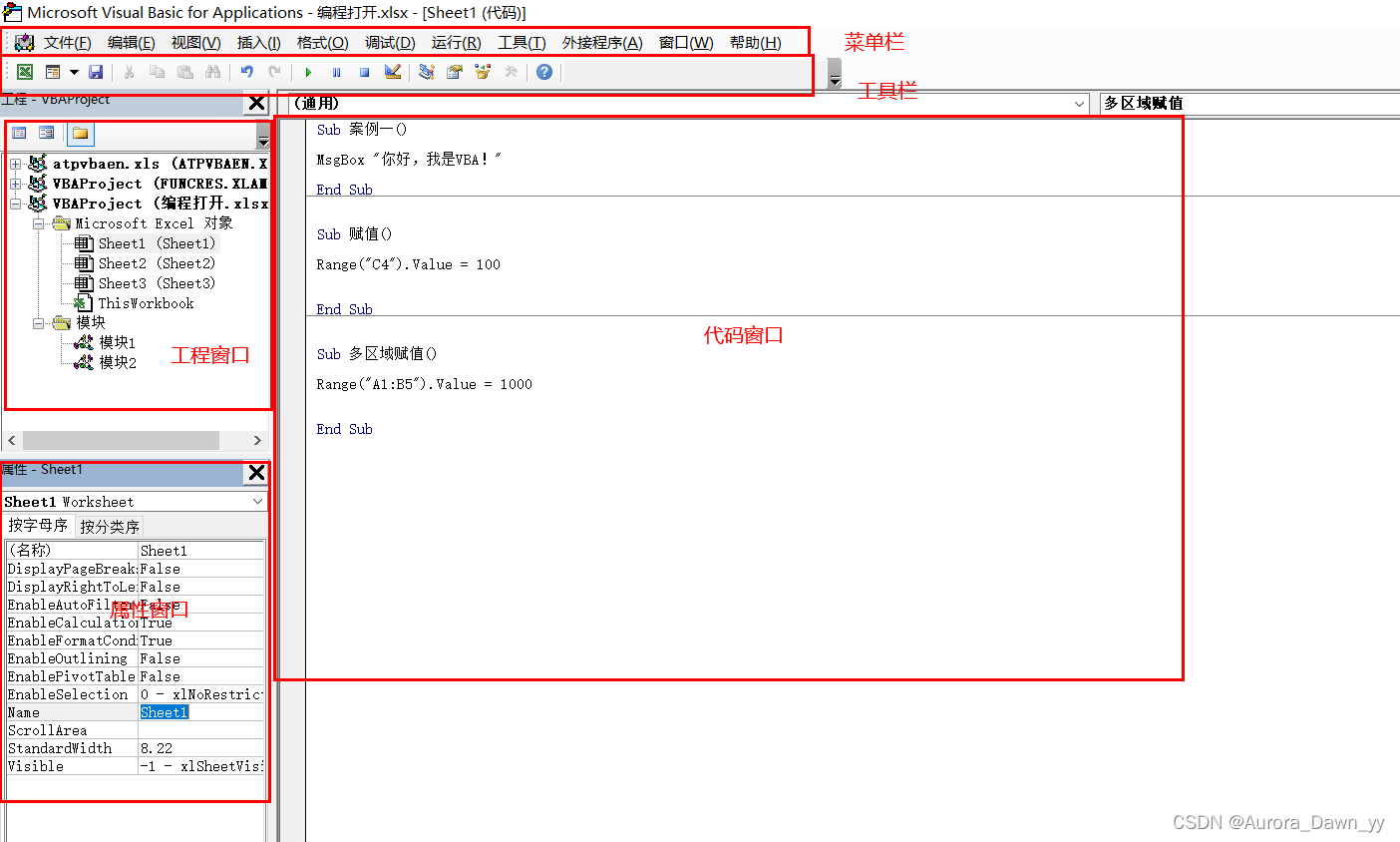Expand the VBAProject (FUNCRES.XLAM) node

click(x=16, y=184)
